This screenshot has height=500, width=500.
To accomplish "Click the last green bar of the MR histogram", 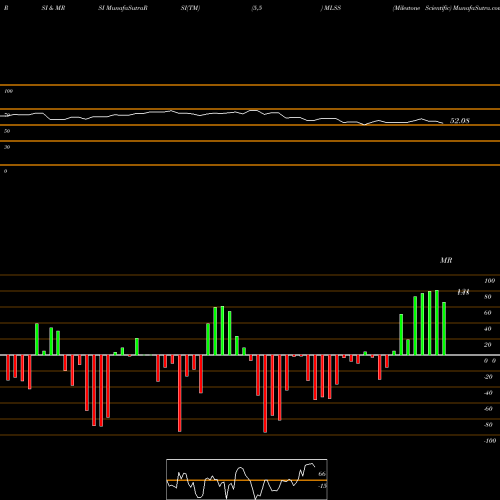I will [444, 328].
